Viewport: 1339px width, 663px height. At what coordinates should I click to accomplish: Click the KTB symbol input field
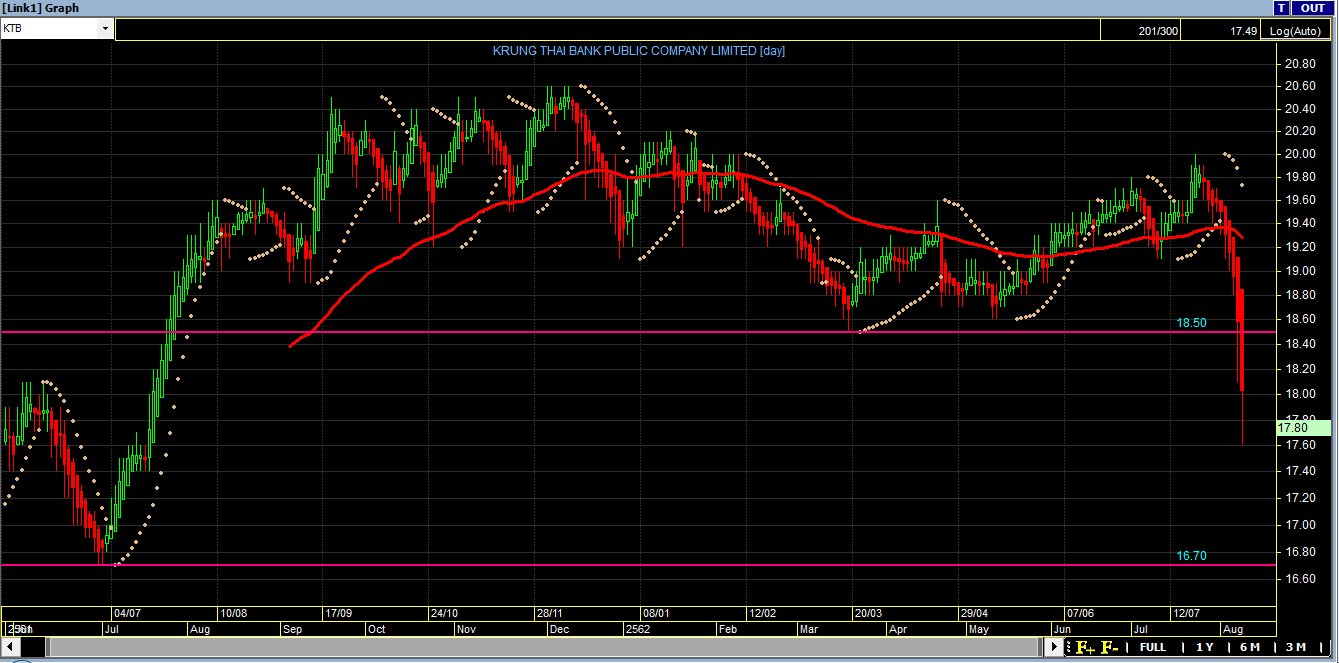(x=50, y=29)
